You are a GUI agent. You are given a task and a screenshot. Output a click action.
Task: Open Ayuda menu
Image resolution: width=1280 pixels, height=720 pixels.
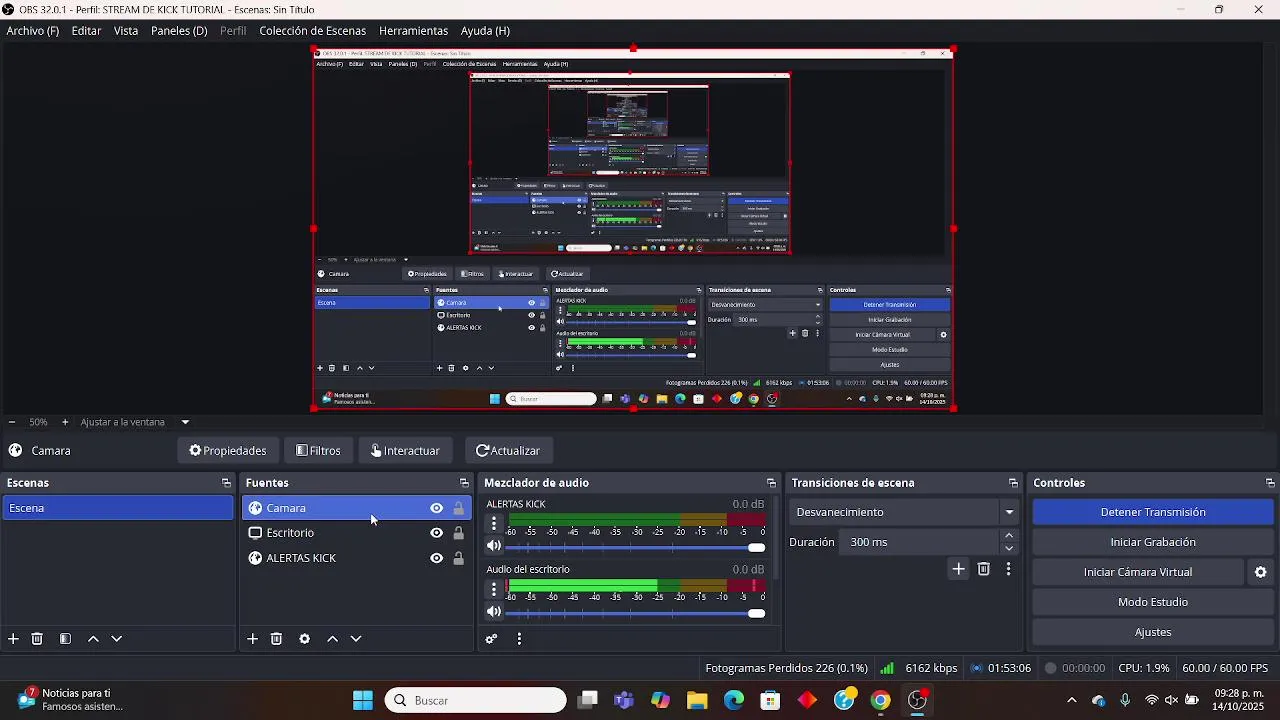point(485,31)
